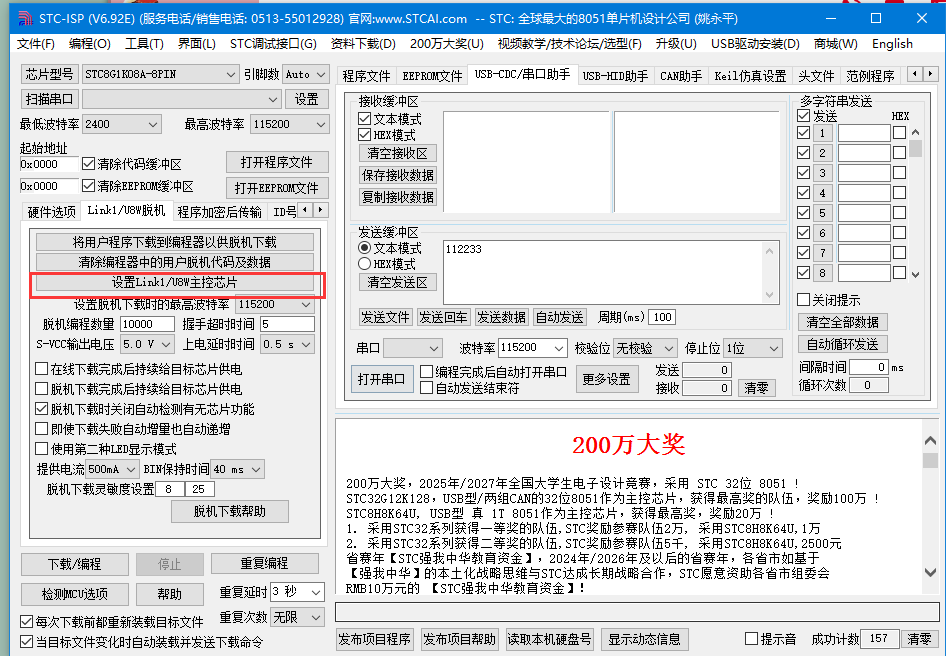946x656 pixels.
Task: Click up arrow of the send buffer scrollbar
Action: click(769, 250)
